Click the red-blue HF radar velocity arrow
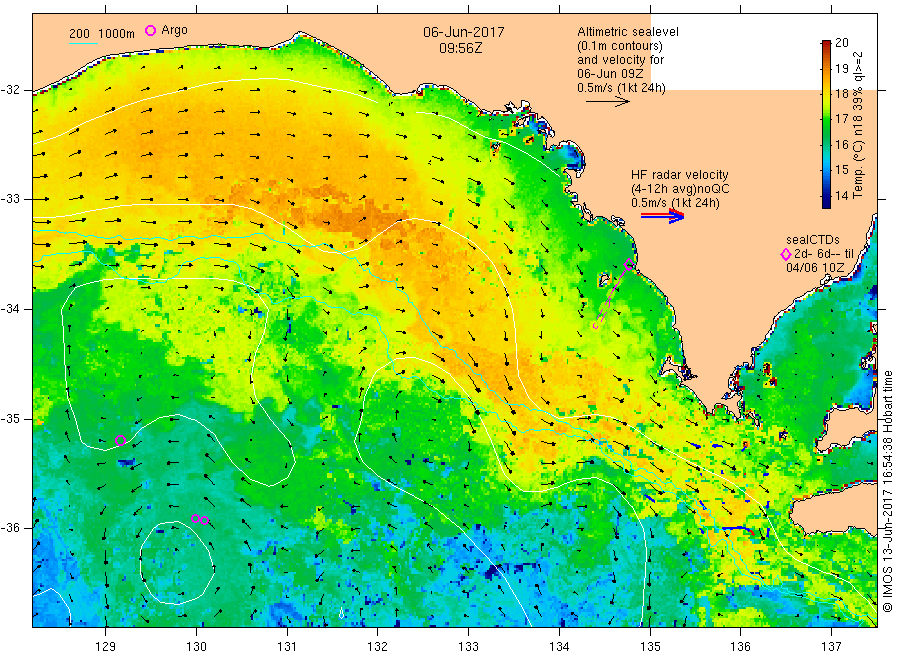The image size is (900, 660). [662, 216]
